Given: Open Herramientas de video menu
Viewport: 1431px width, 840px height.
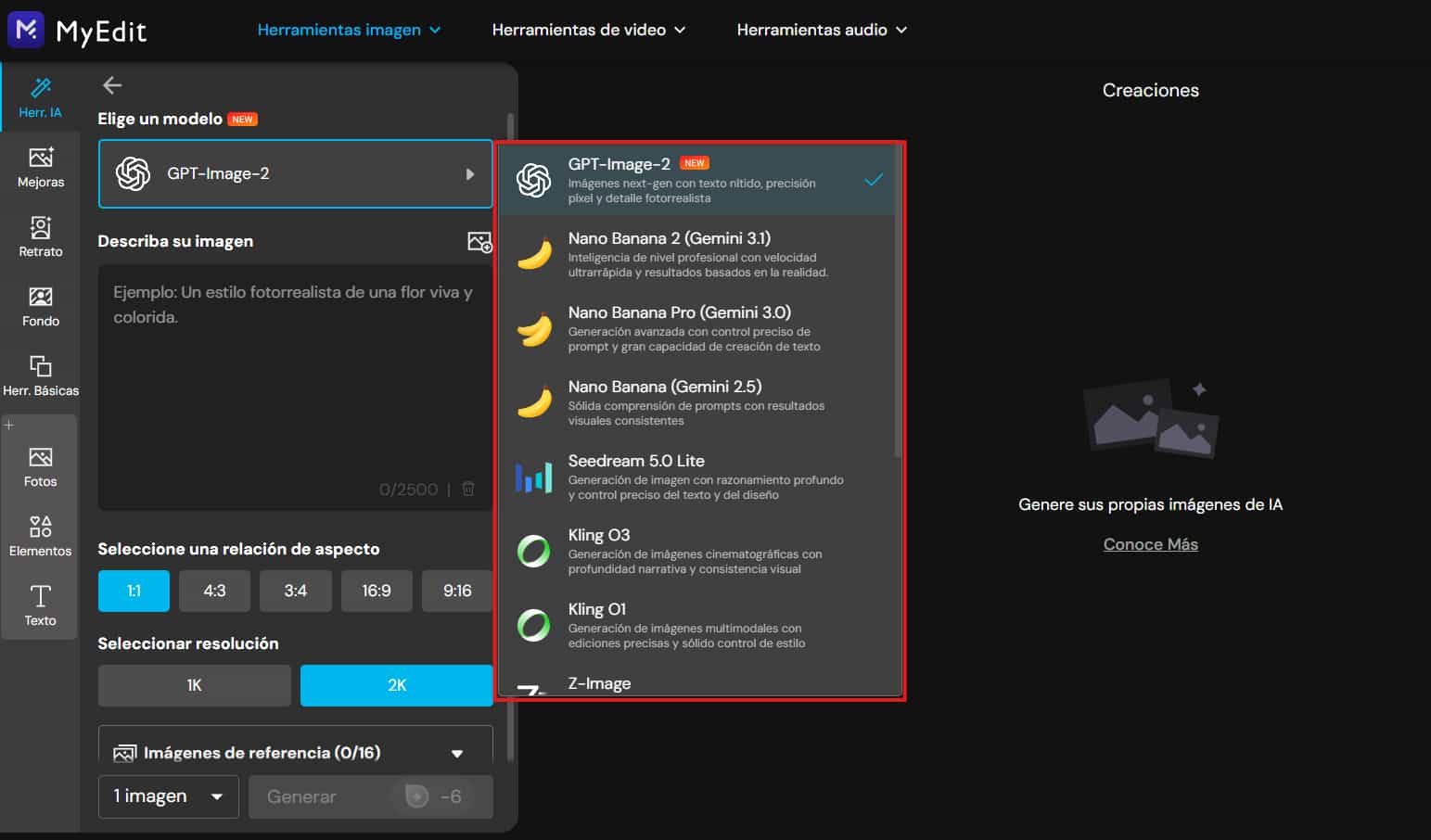Looking at the screenshot, I should [589, 30].
